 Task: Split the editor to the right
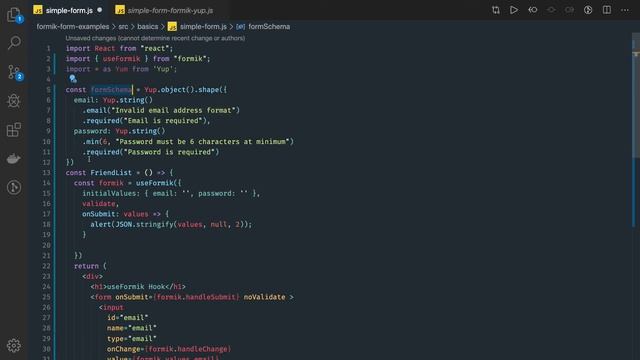click(607, 10)
